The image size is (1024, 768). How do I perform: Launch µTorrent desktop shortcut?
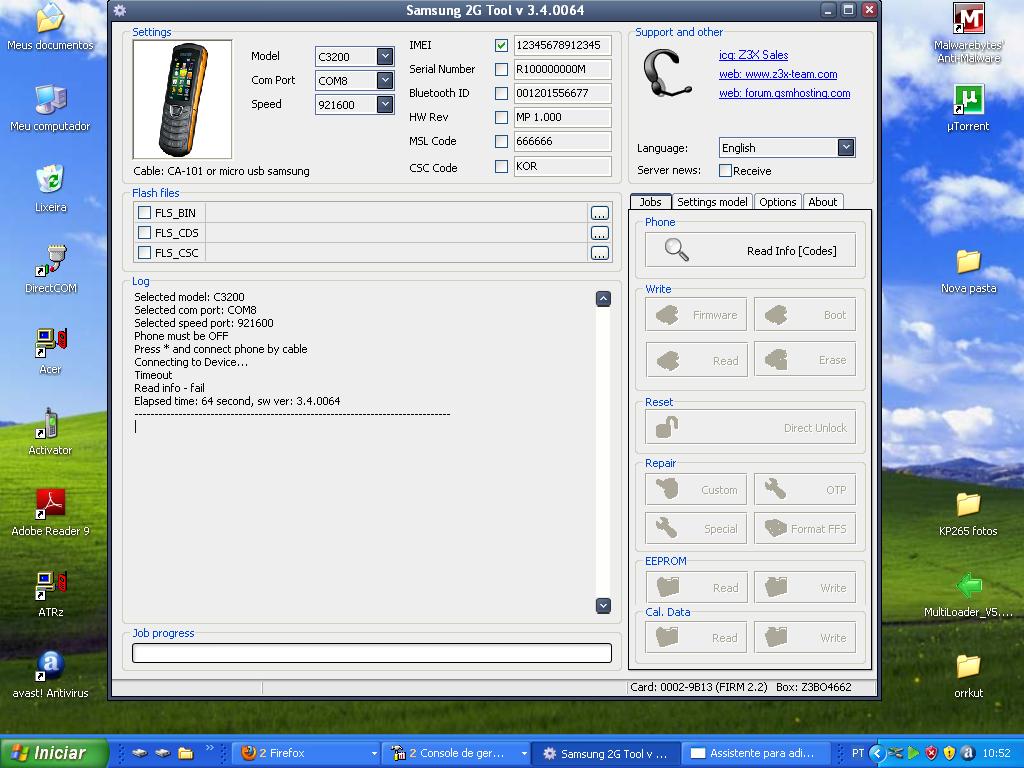click(968, 108)
